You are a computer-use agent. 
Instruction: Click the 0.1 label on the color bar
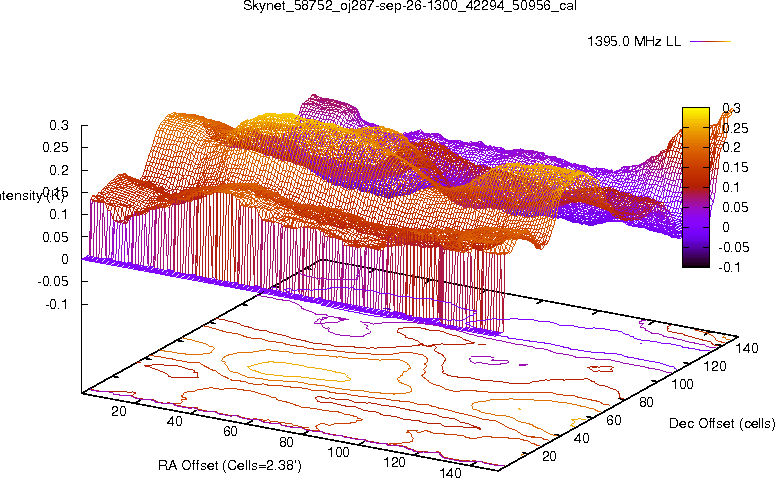[x=732, y=187]
